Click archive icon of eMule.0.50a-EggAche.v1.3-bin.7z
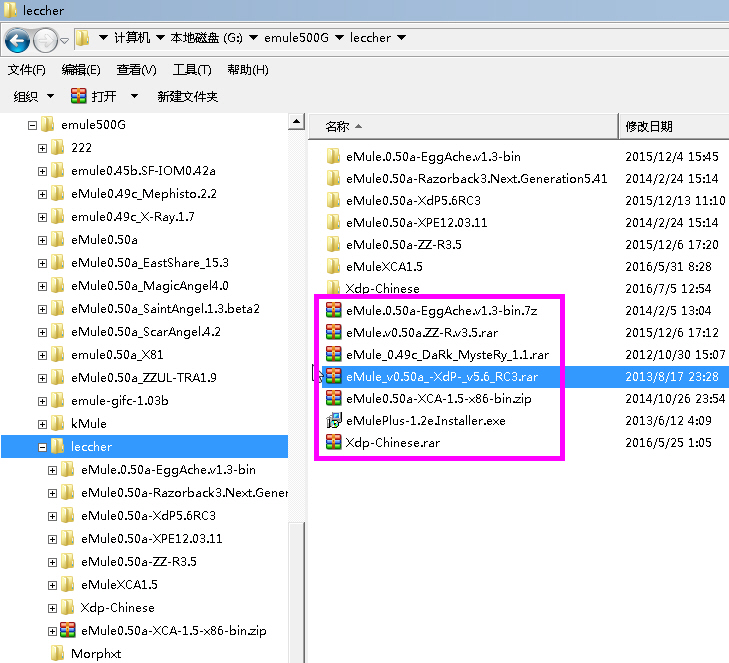 (x=333, y=310)
